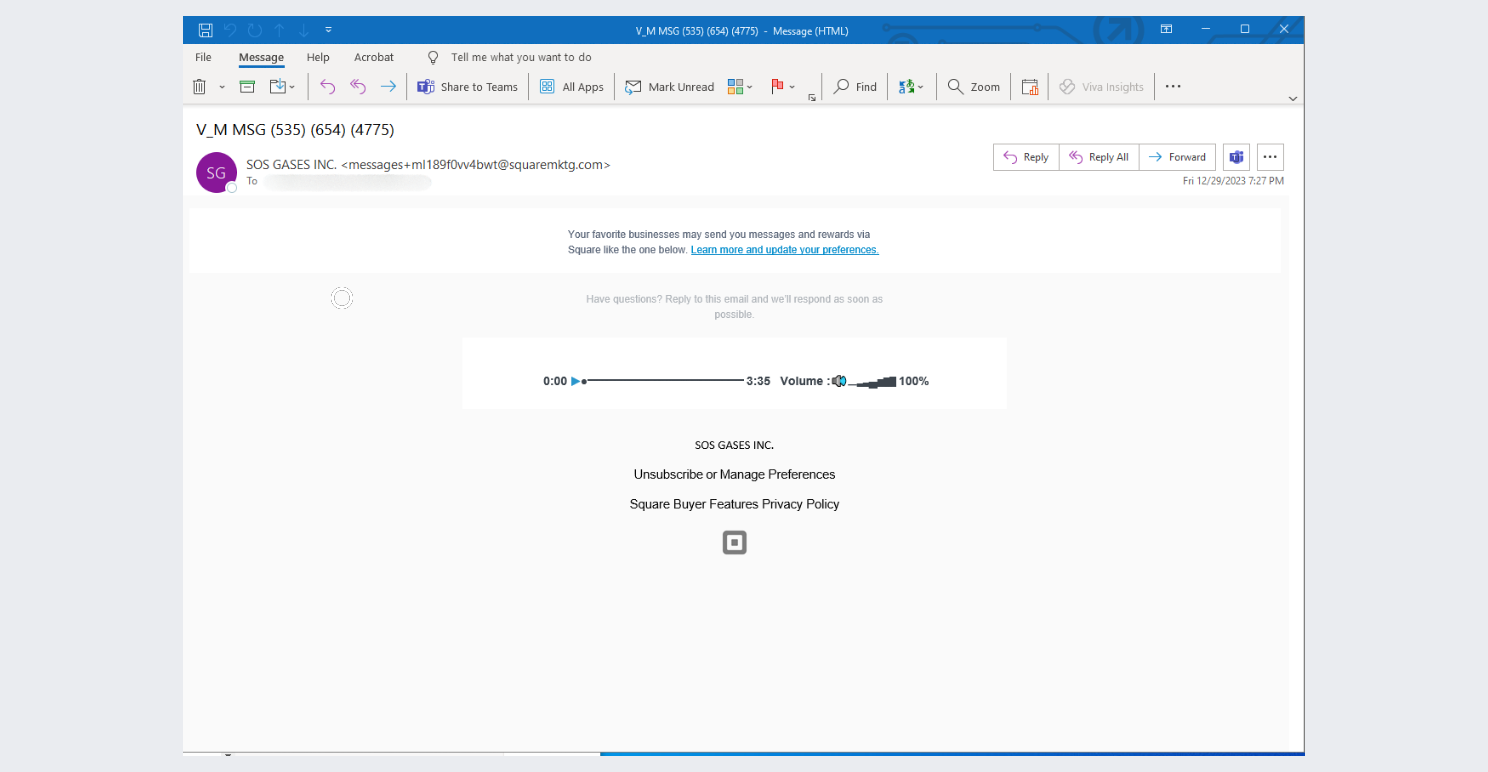Go to the previous item with the up arrow

[x=280, y=30]
